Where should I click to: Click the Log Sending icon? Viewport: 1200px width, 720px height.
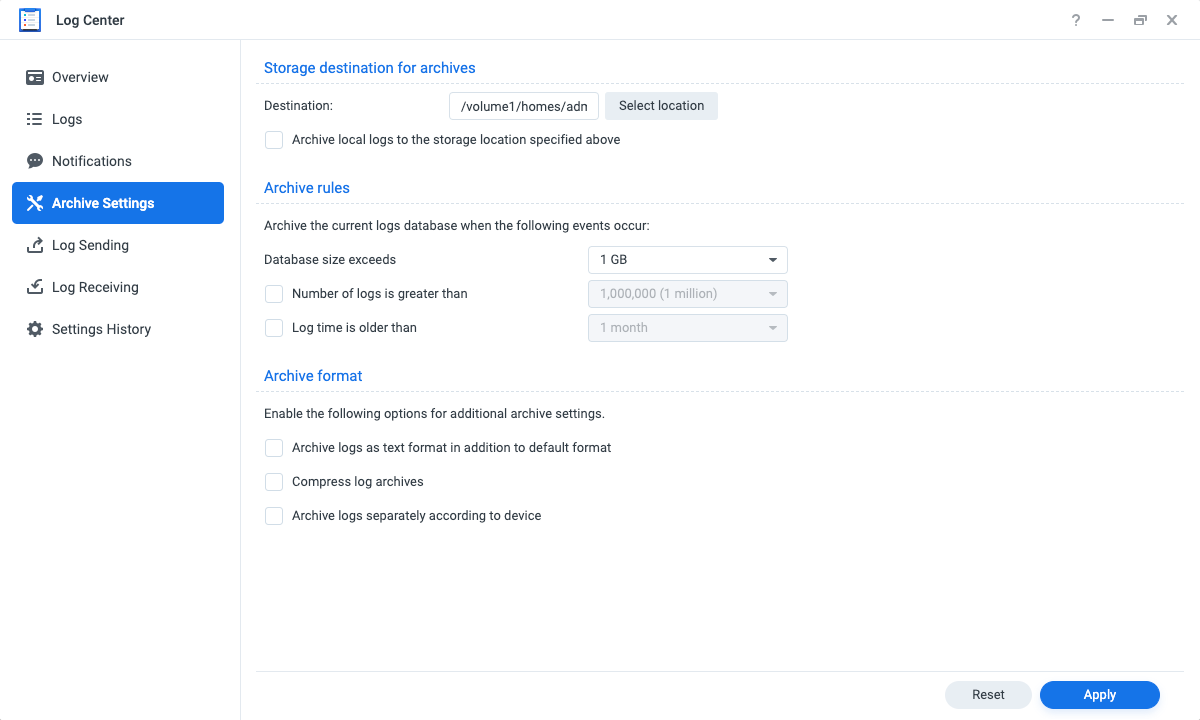35,245
